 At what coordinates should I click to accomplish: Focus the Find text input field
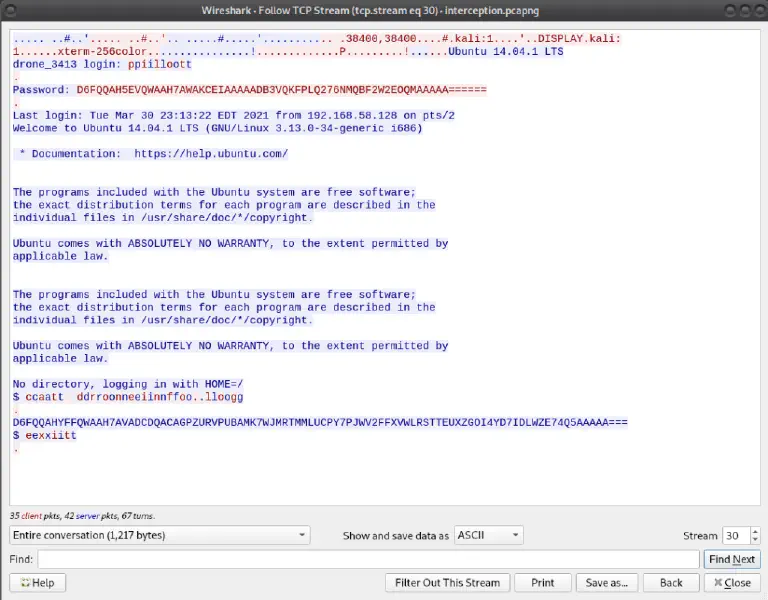(x=368, y=559)
